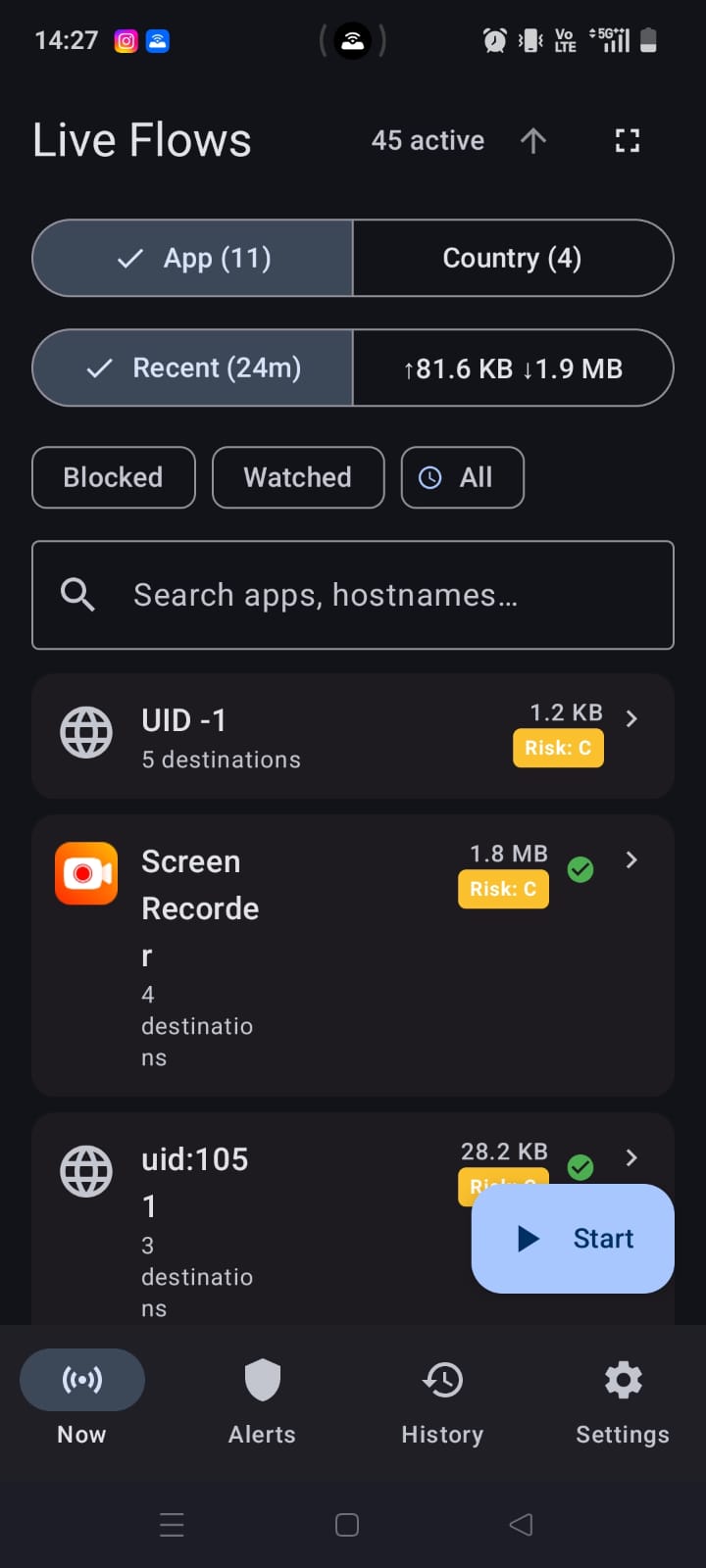Switch grouping to Country (4)

pyautogui.click(x=513, y=258)
